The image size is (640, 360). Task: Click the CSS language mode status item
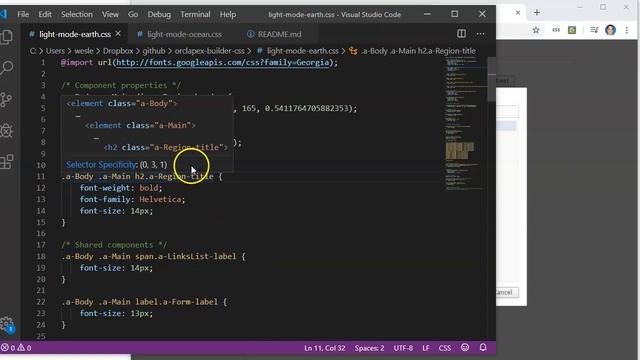444,348
